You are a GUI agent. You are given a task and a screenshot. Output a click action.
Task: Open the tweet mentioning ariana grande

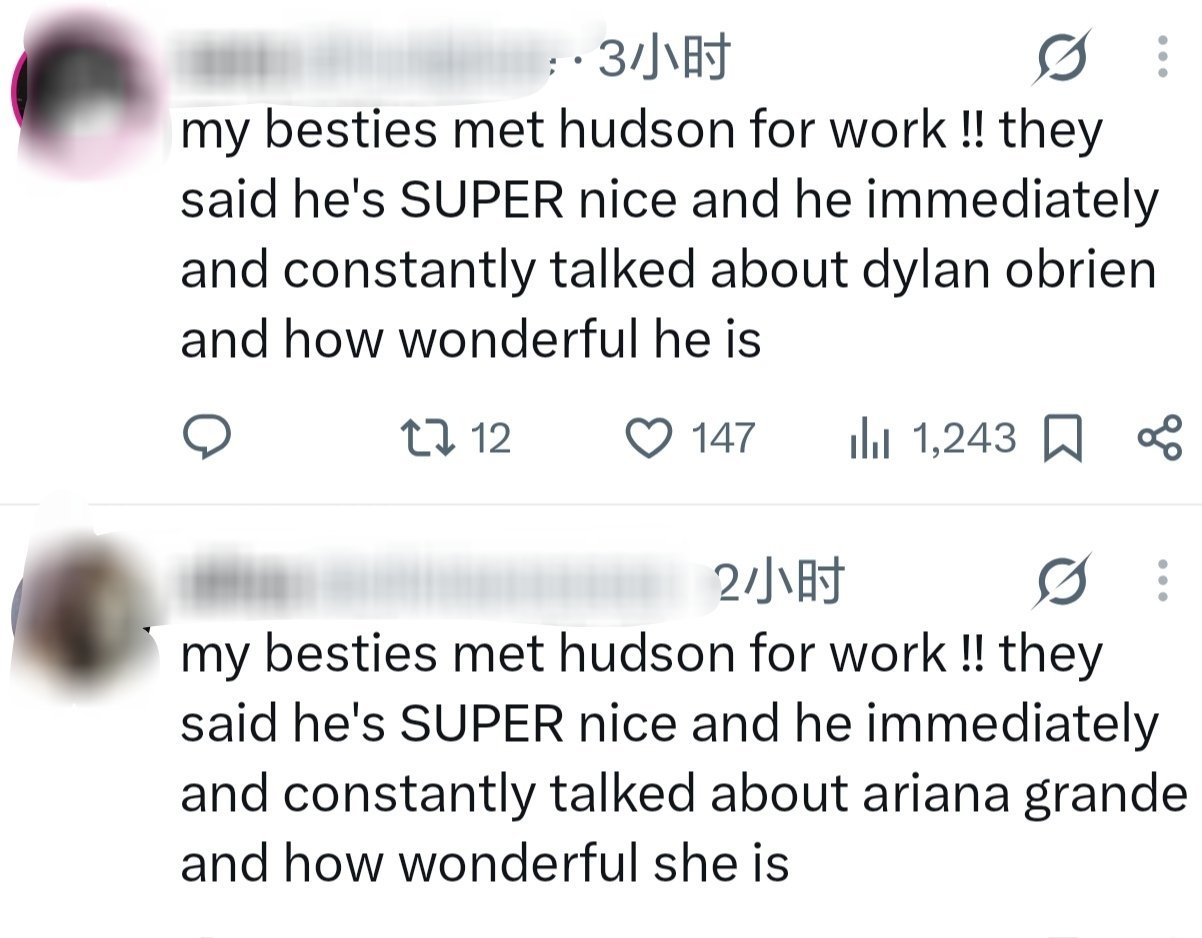(x=683, y=759)
